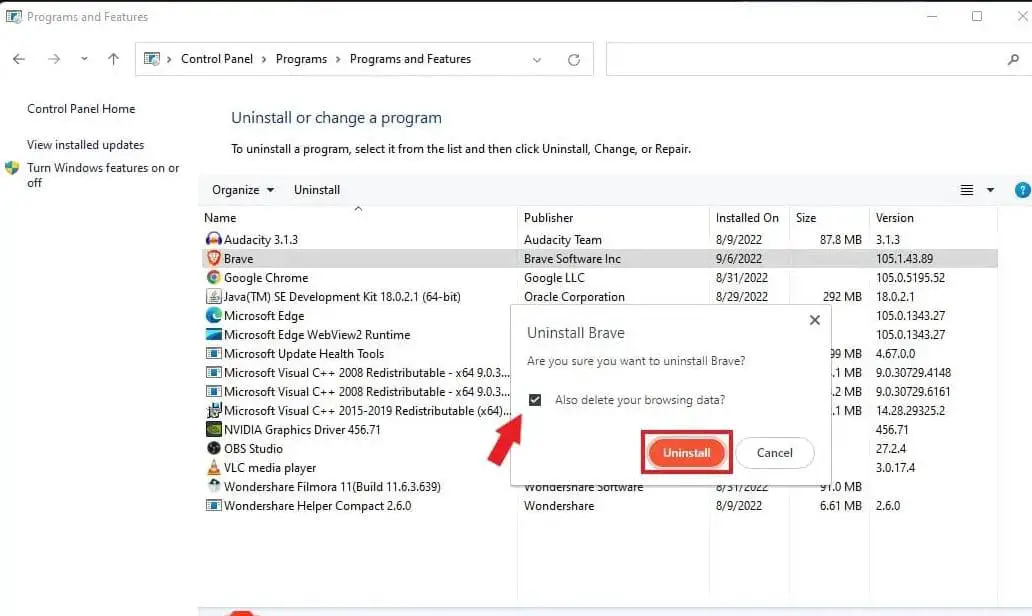Screen dimensions: 1032x616
Task: Click the toolbar Uninstall command
Action: pos(317,190)
